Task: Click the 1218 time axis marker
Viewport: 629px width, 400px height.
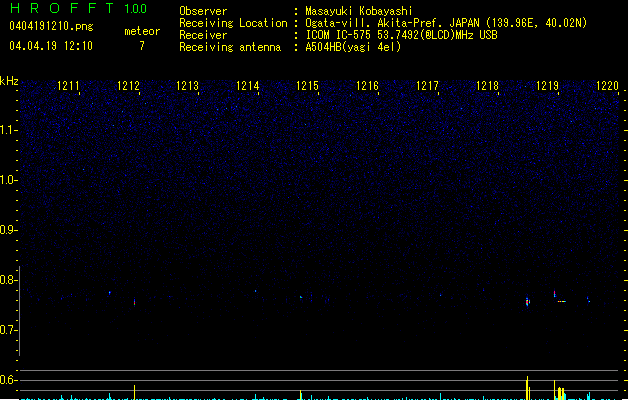Action: [x=487, y=86]
